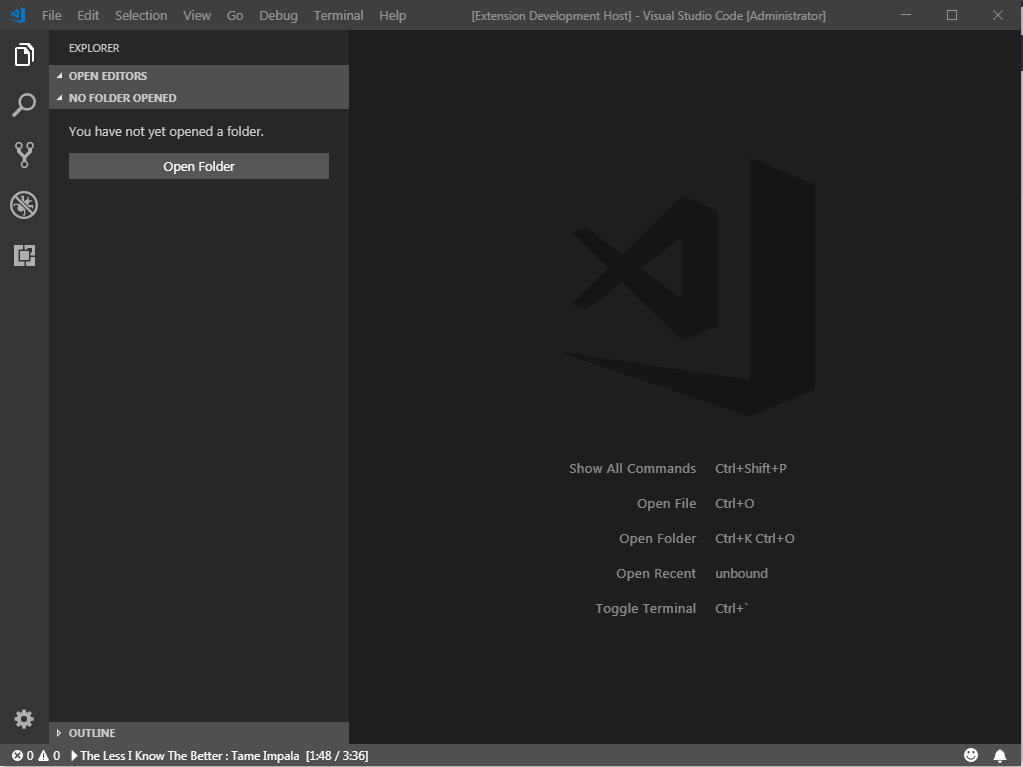Viewport: 1023px width, 767px height.
Task: Minimize the VS Code window
Action: click(x=906, y=15)
